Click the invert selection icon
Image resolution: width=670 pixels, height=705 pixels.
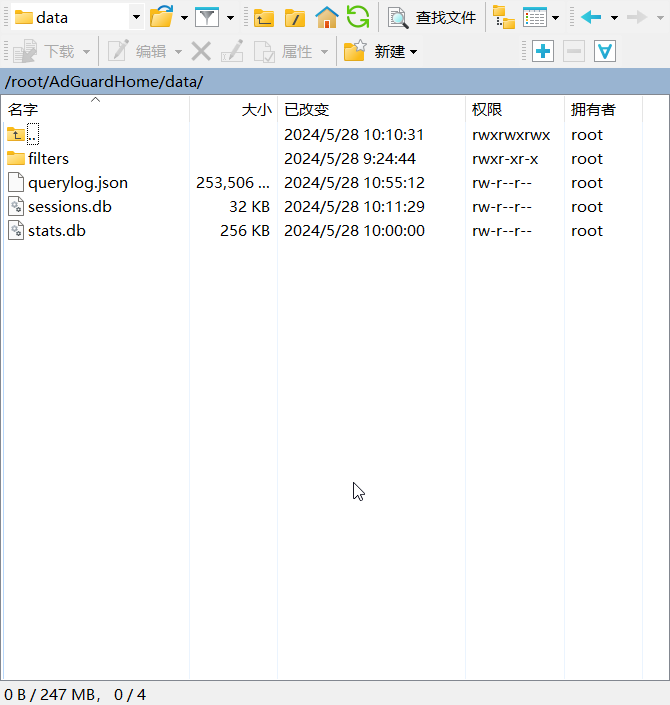[x=605, y=51]
